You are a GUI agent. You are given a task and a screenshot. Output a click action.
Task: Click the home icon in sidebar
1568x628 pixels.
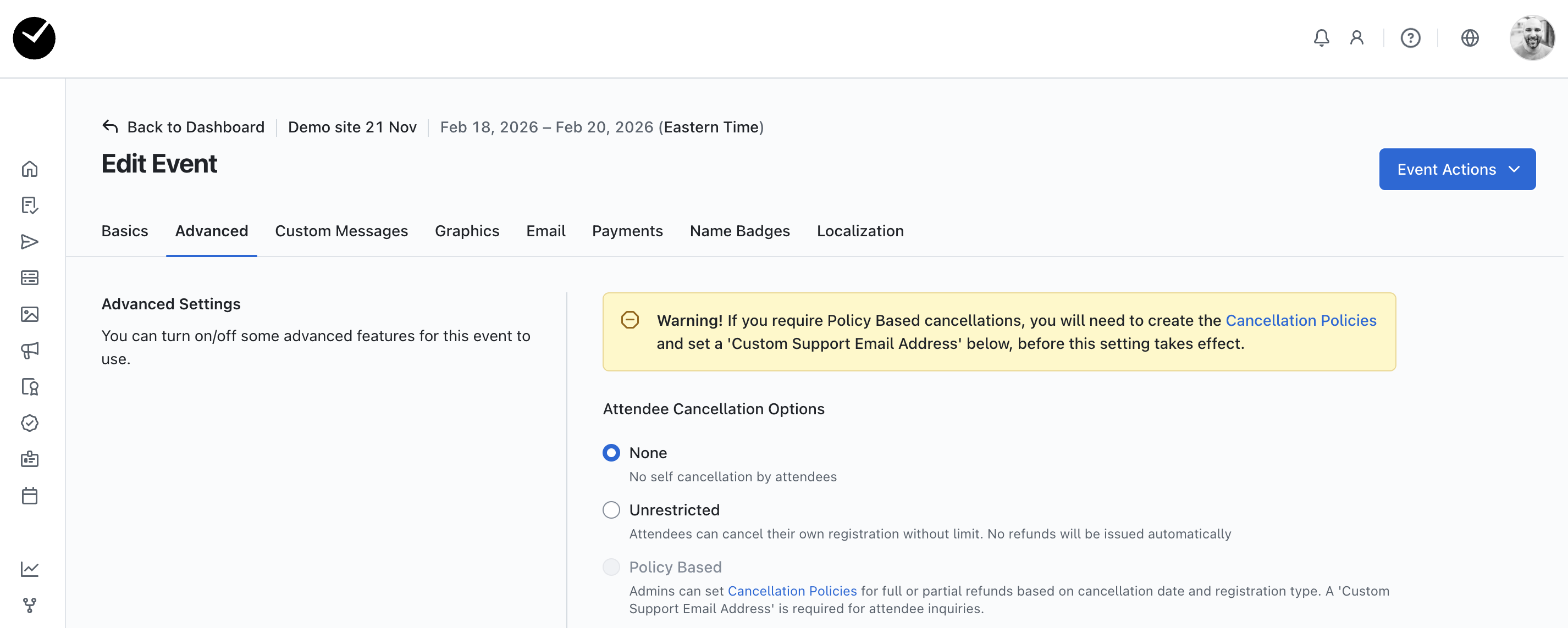[29, 169]
